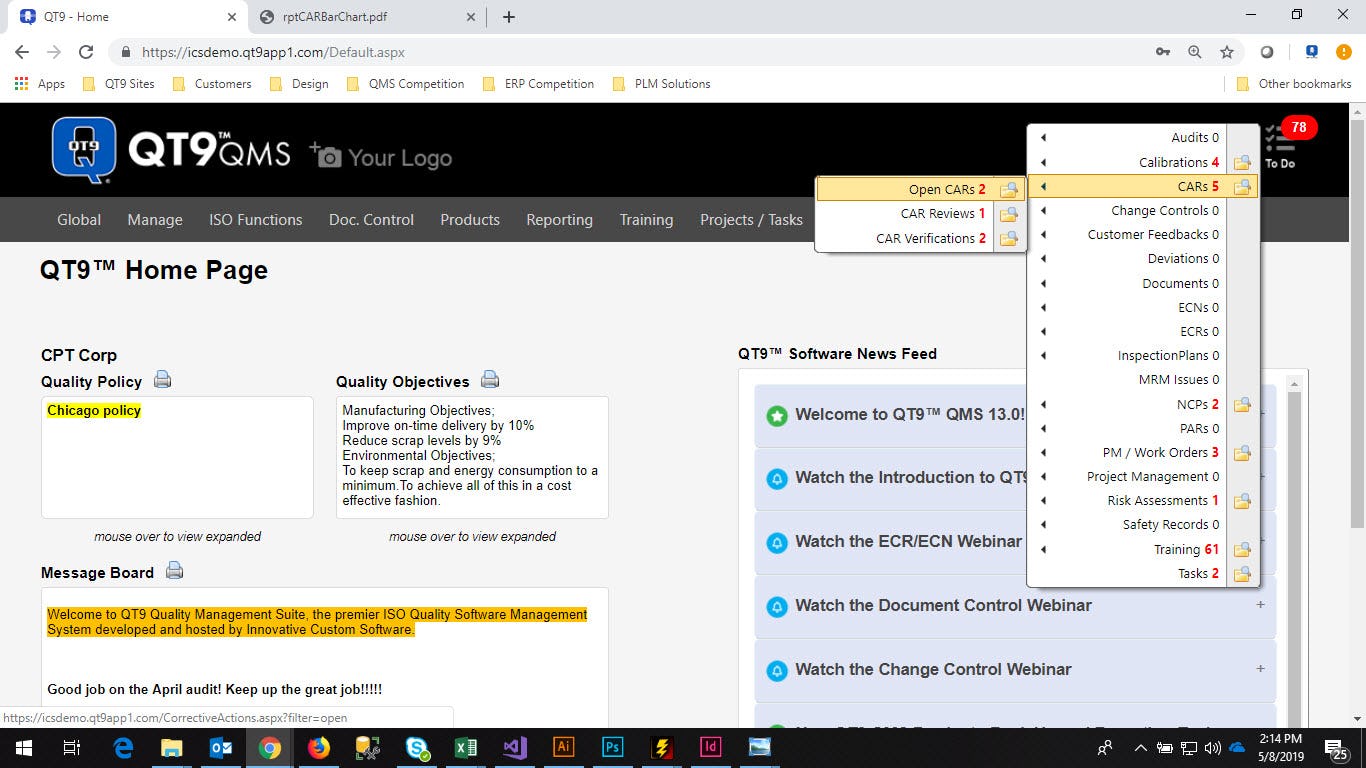Open the folder icon beside Training 61
Image resolution: width=1366 pixels, height=768 pixels.
coord(1242,550)
